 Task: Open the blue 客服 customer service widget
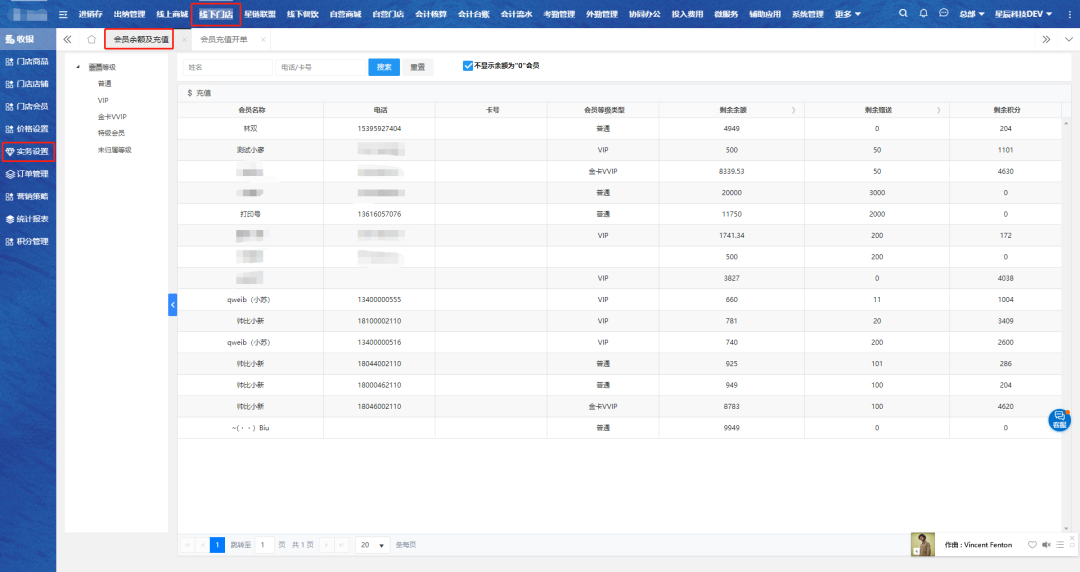pyautogui.click(x=1059, y=421)
